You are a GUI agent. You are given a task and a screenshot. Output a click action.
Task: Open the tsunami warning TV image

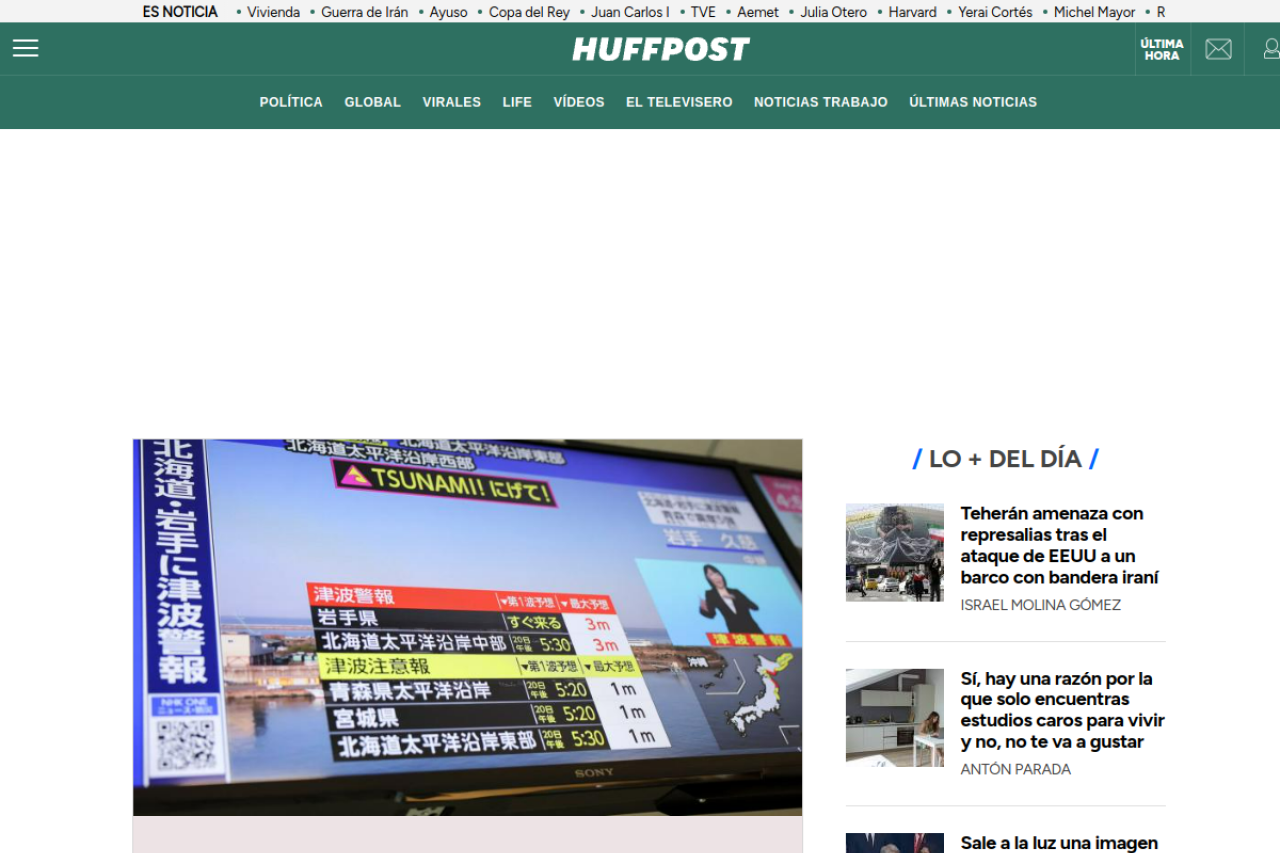pyautogui.click(x=467, y=627)
